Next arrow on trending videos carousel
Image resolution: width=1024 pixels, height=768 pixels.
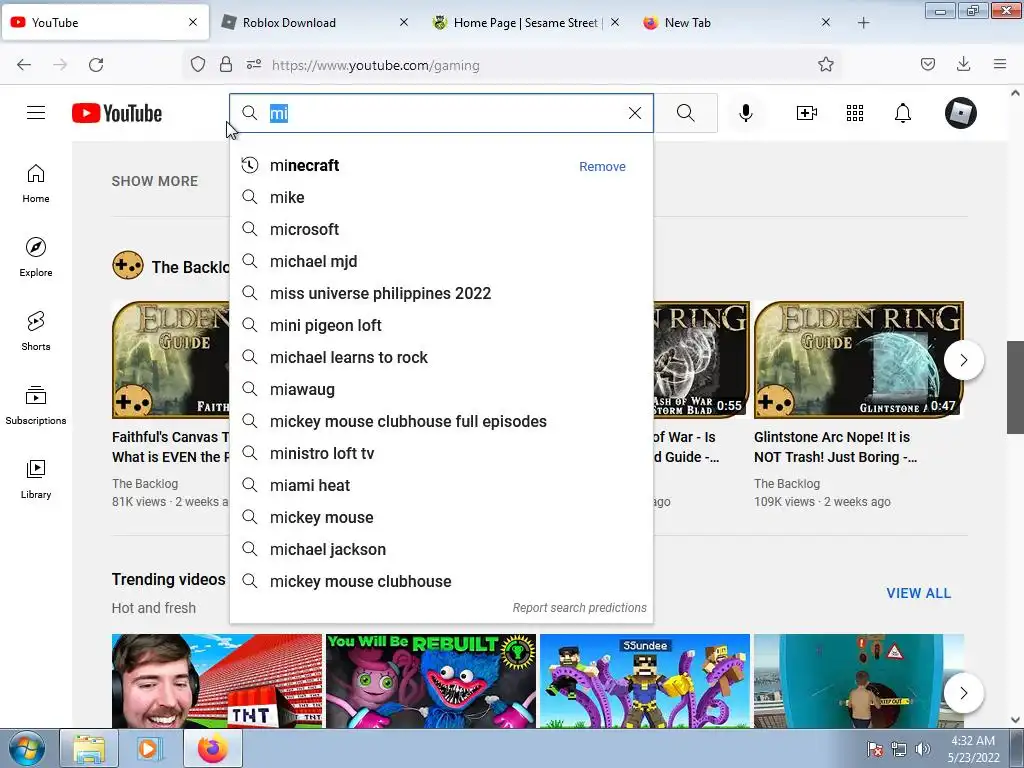coord(964,693)
